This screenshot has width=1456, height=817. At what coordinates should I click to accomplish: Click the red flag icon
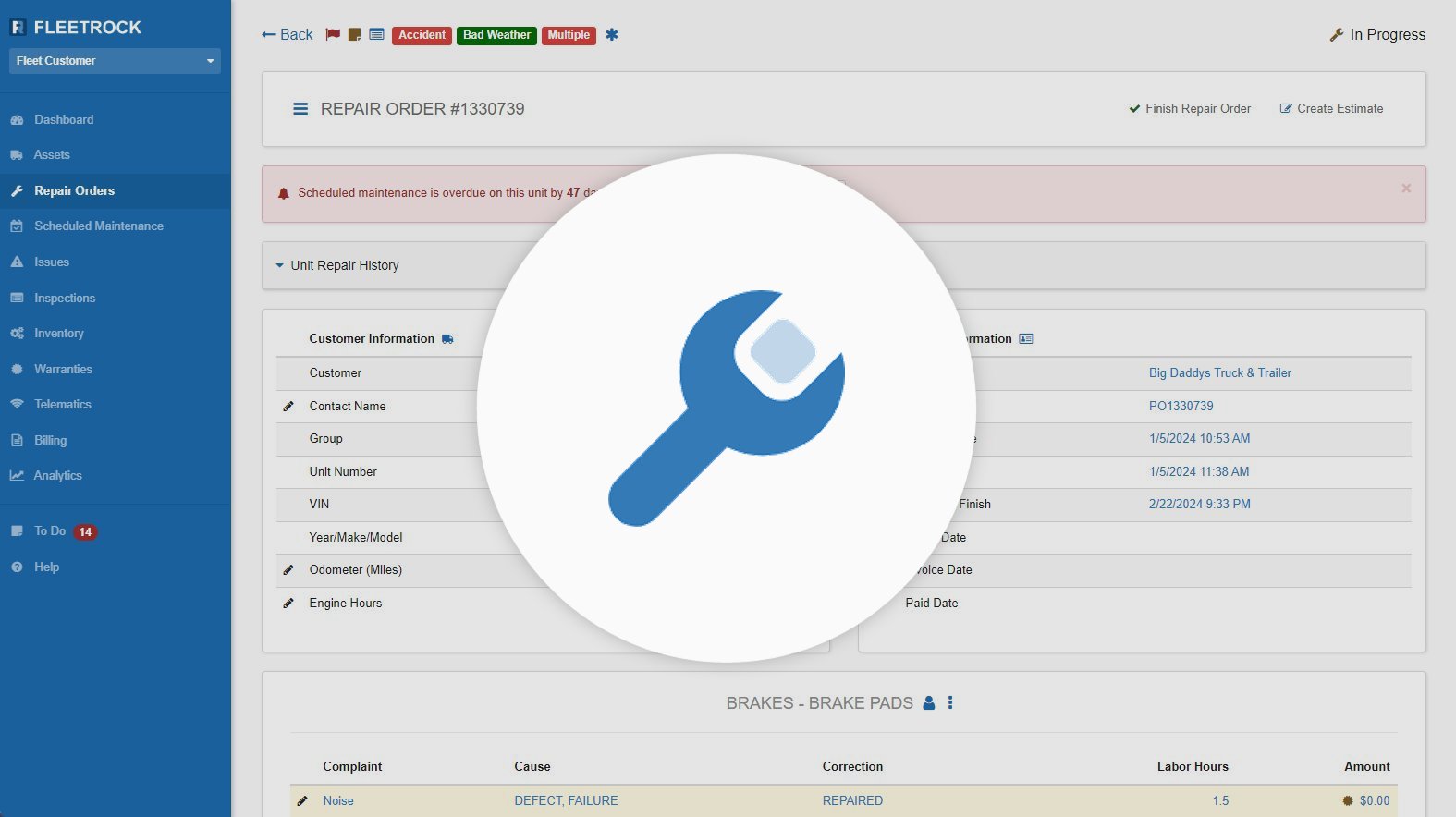tap(333, 35)
